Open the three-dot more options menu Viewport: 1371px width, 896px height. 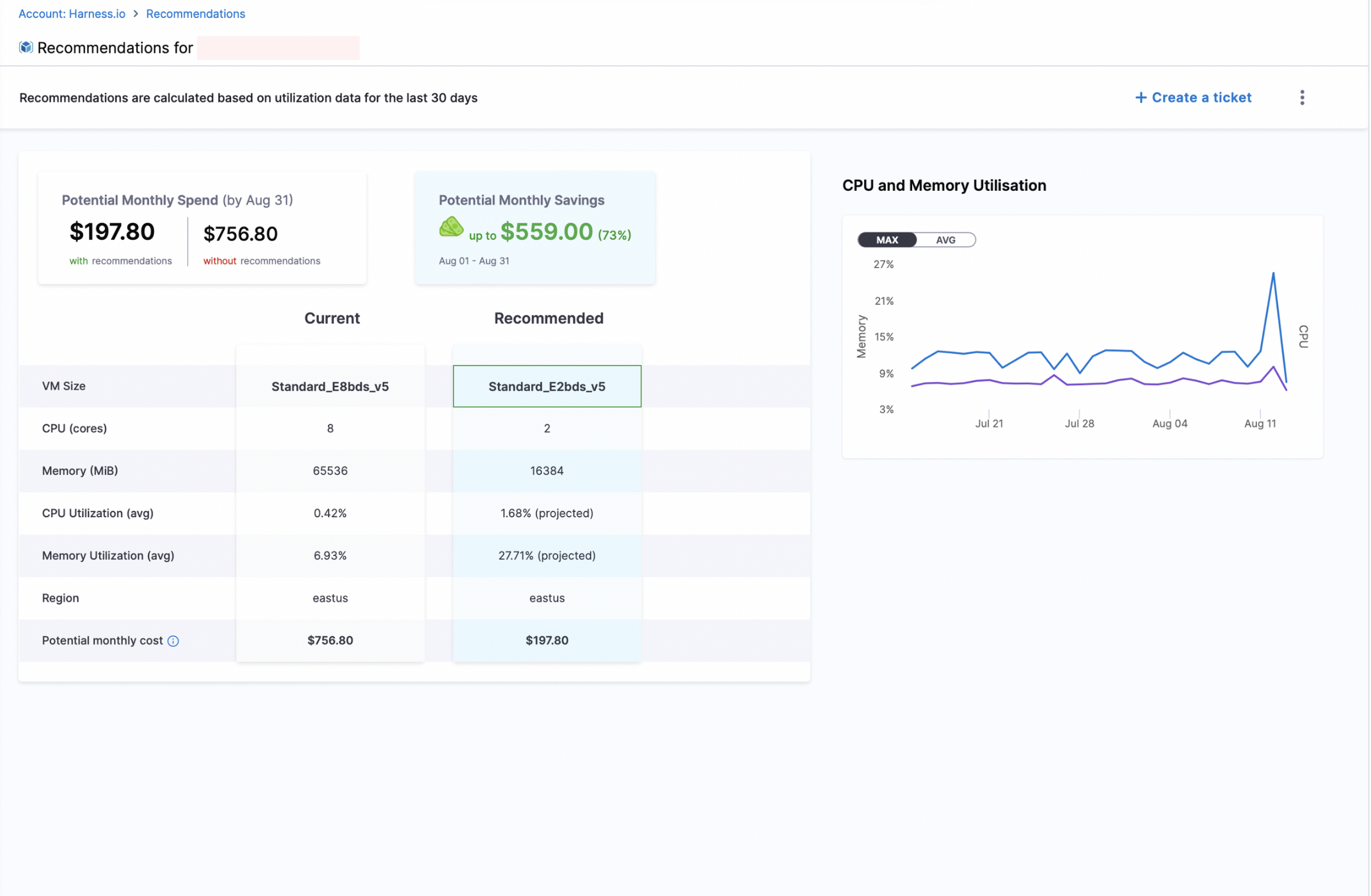point(1302,97)
